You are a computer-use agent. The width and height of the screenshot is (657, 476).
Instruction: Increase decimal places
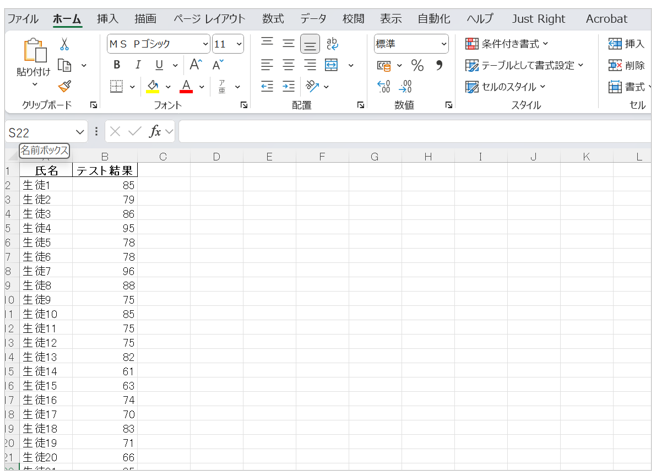point(384,87)
